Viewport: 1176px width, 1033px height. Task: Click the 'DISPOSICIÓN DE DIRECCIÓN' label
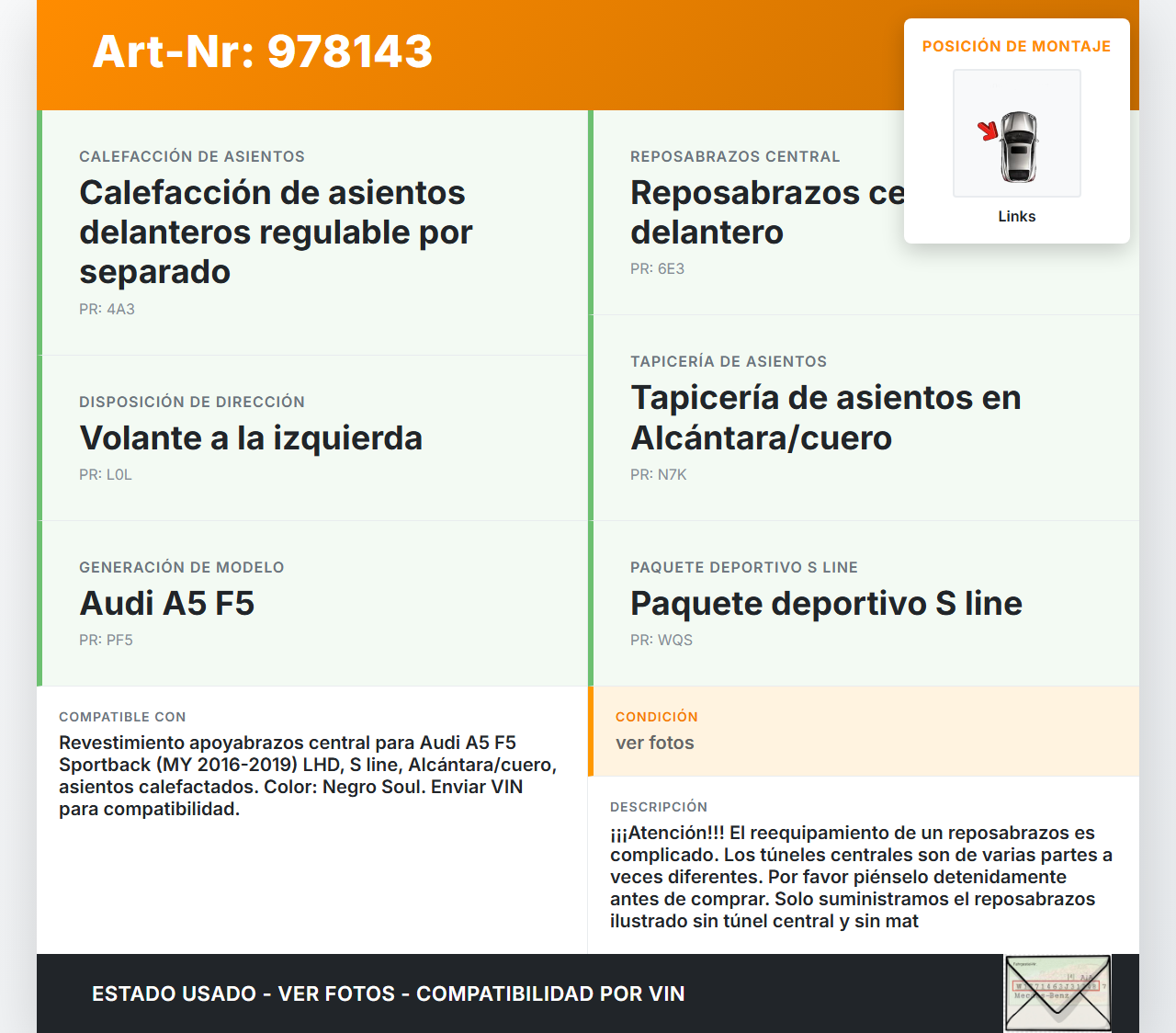pyautogui.click(x=192, y=402)
